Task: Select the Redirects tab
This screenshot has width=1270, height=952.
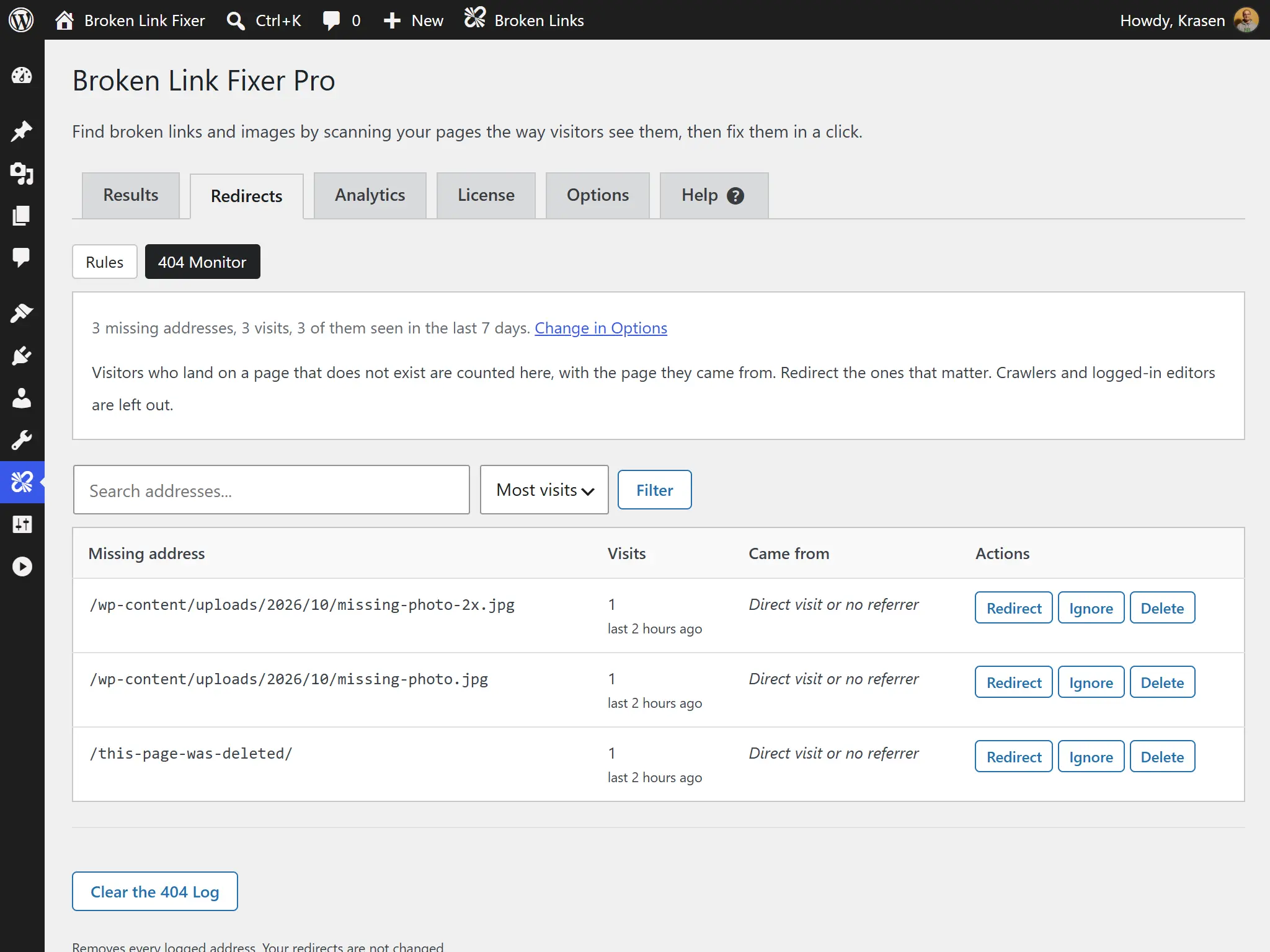Action: click(x=247, y=196)
